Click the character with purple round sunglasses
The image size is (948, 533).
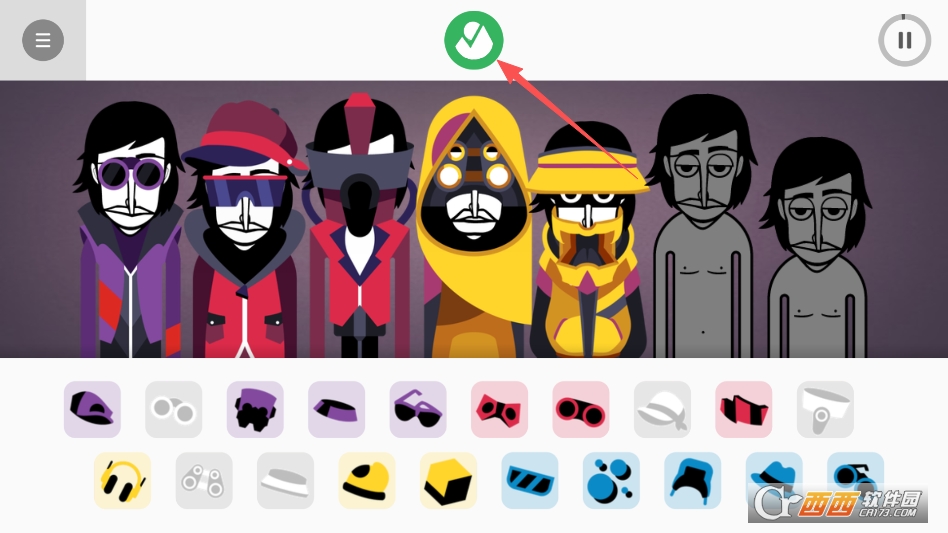point(130,230)
